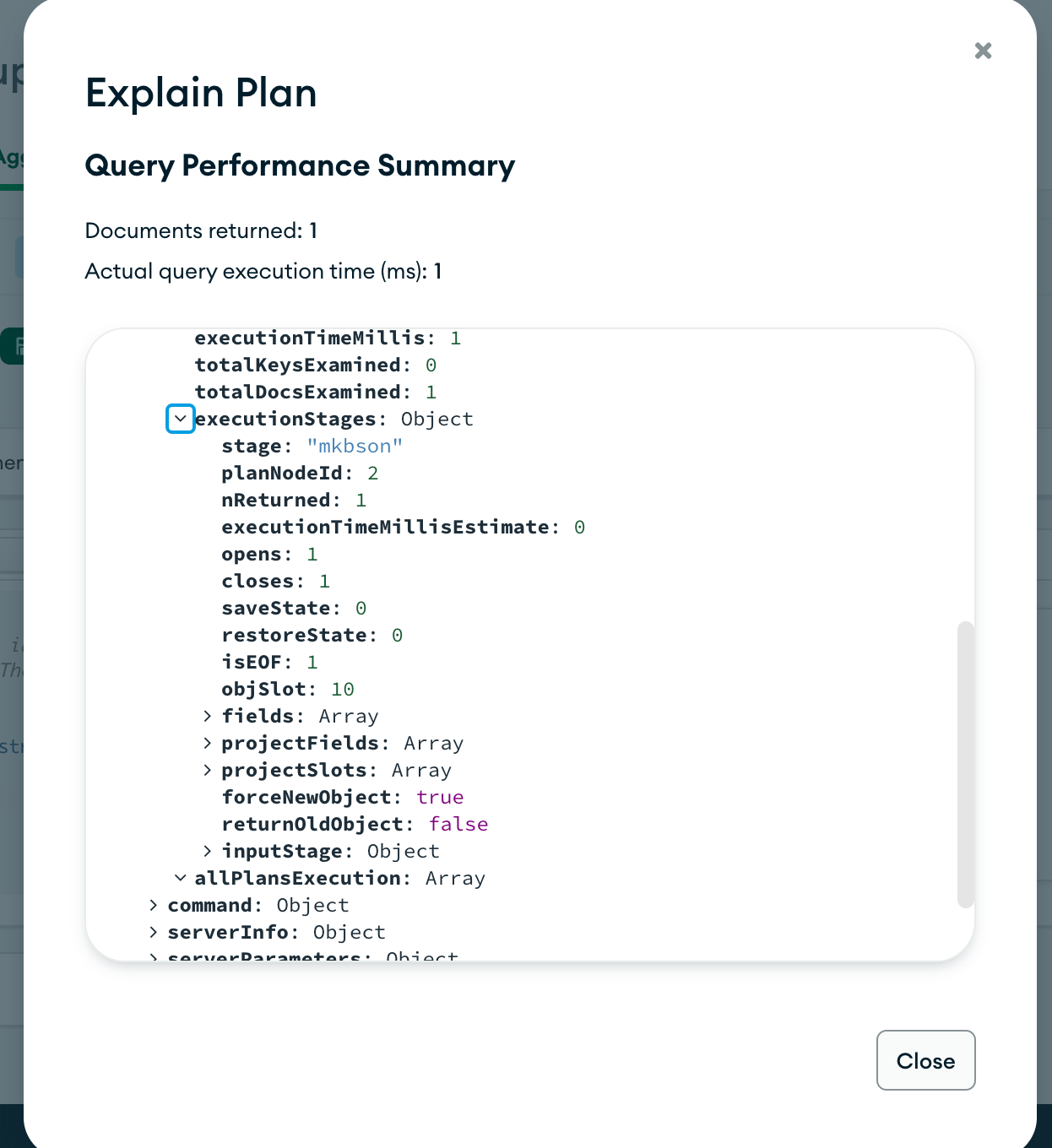The height and width of the screenshot is (1148, 1052).
Task: Click the executionTimeMillis: 1 row
Action: tap(328, 338)
